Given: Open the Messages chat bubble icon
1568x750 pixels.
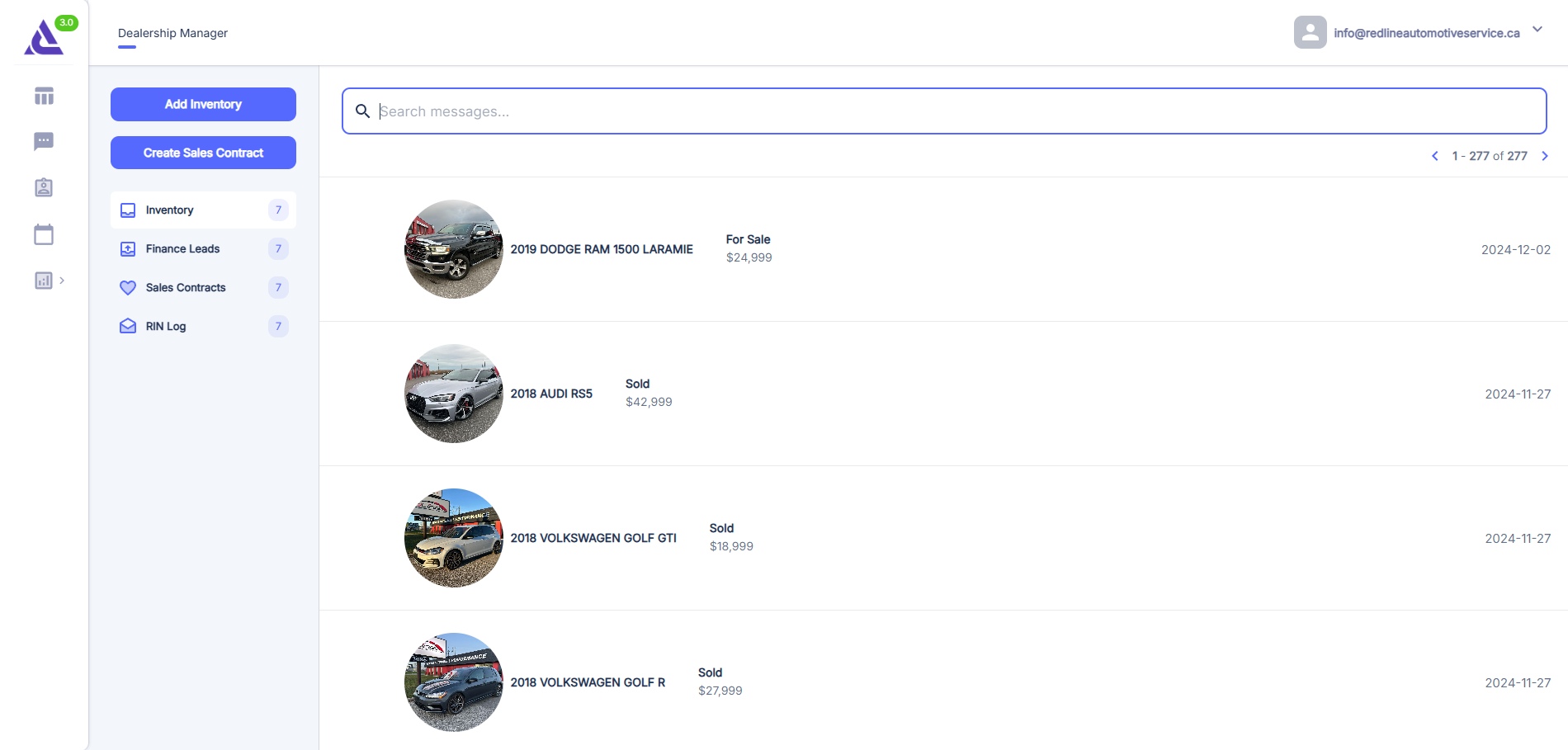Looking at the screenshot, I should [43, 141].
